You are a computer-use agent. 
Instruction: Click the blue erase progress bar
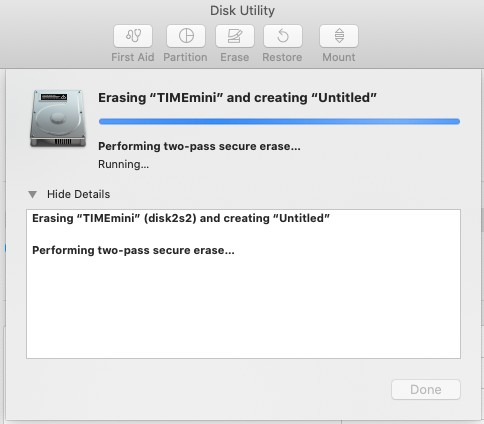pos(279,121)
